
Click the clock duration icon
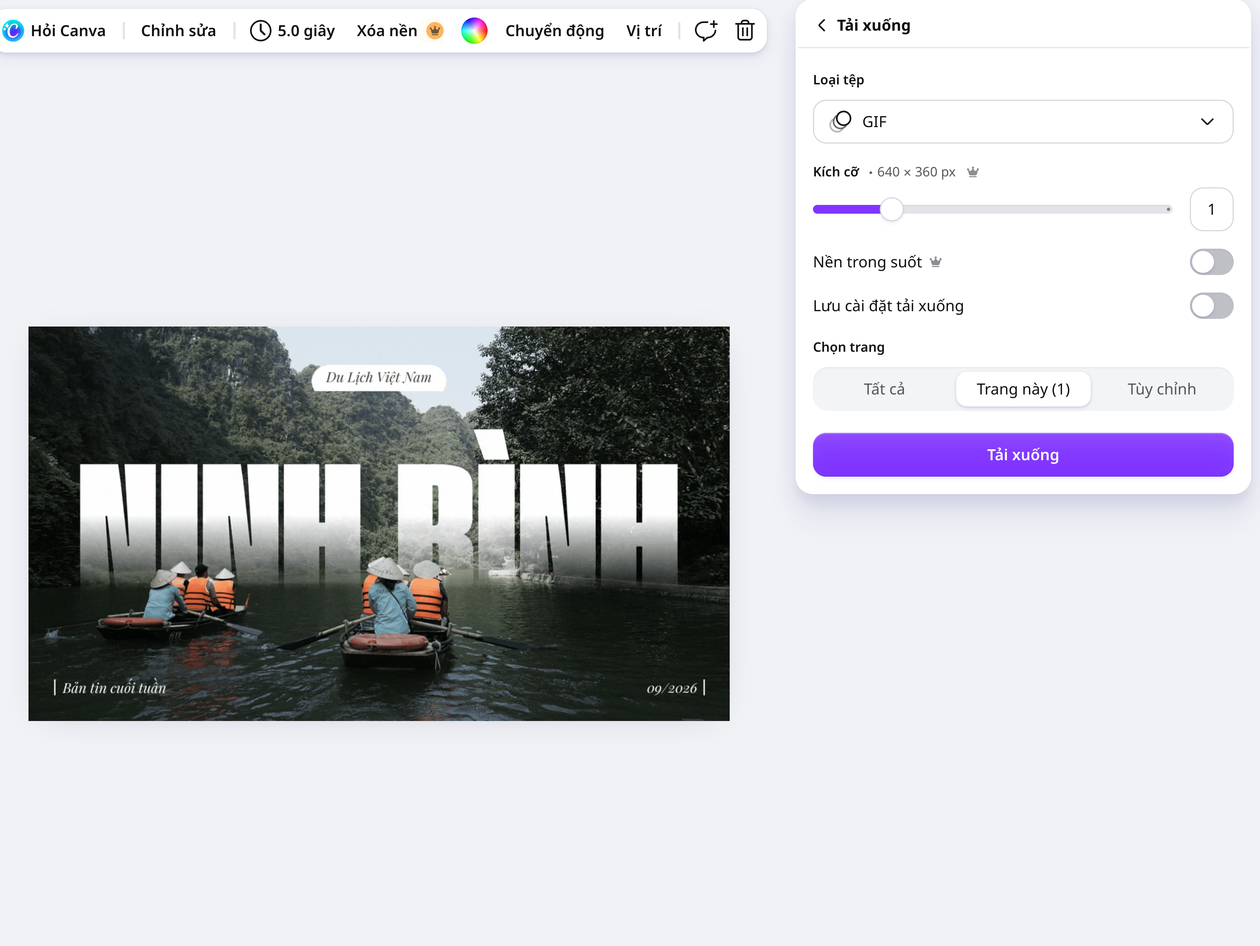pos(260,31)
